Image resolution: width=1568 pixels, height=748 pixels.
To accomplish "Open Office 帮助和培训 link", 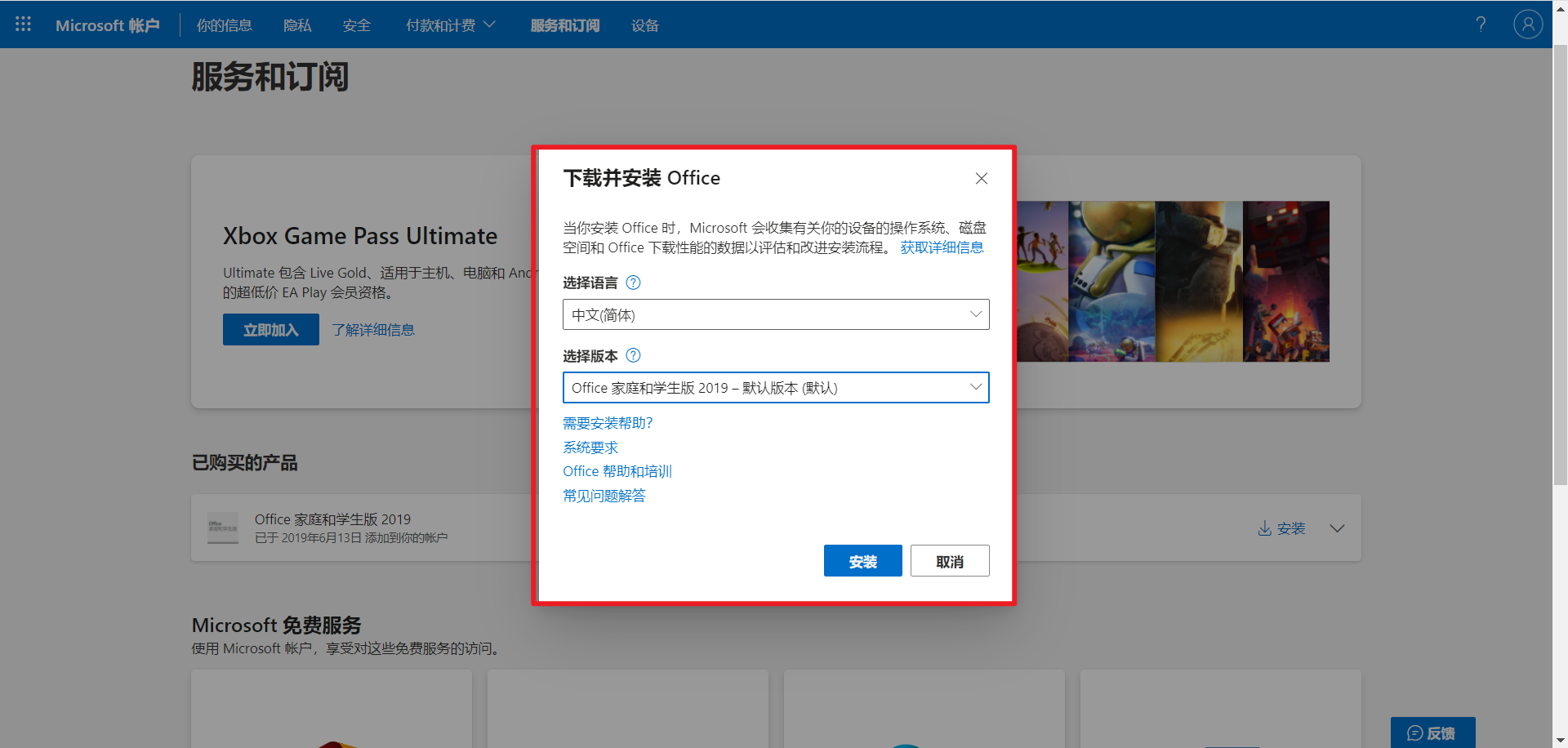I will 617,471.
